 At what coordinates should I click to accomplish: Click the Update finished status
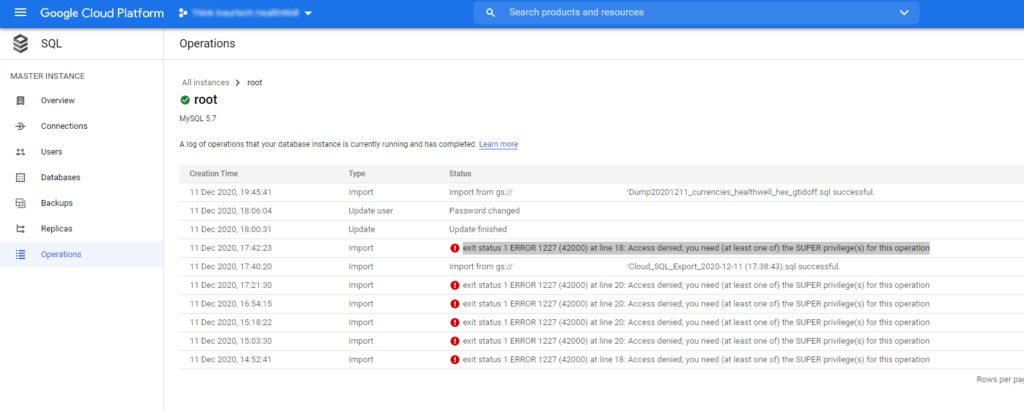(x=478, y=229)
